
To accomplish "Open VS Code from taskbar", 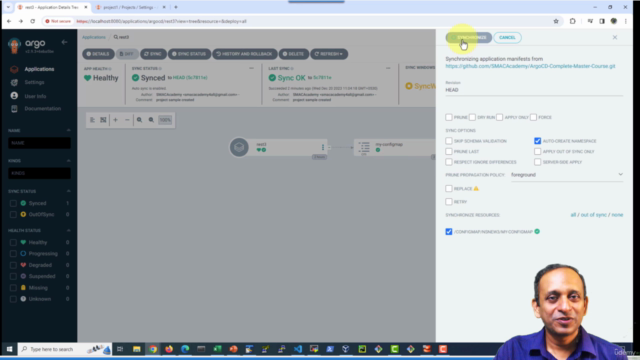I will tap(298, 349).
